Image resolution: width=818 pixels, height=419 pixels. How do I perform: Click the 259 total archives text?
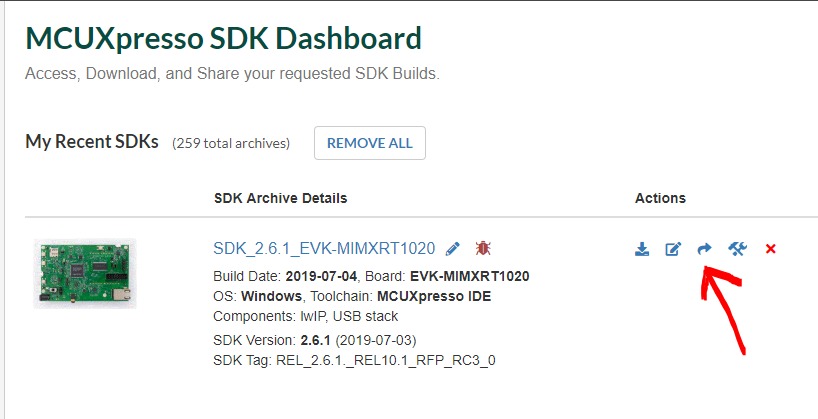[231, 143]
